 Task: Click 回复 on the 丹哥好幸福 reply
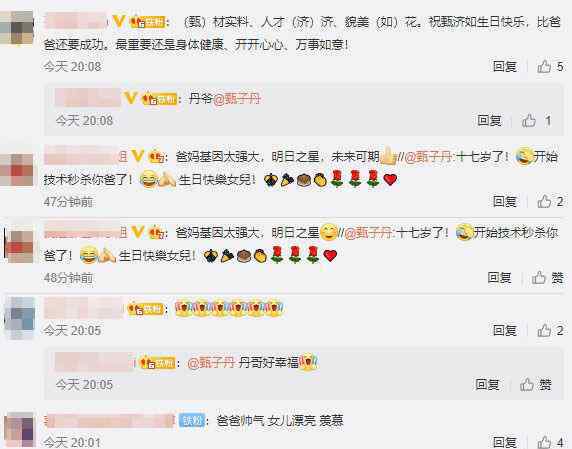(487, 384)
